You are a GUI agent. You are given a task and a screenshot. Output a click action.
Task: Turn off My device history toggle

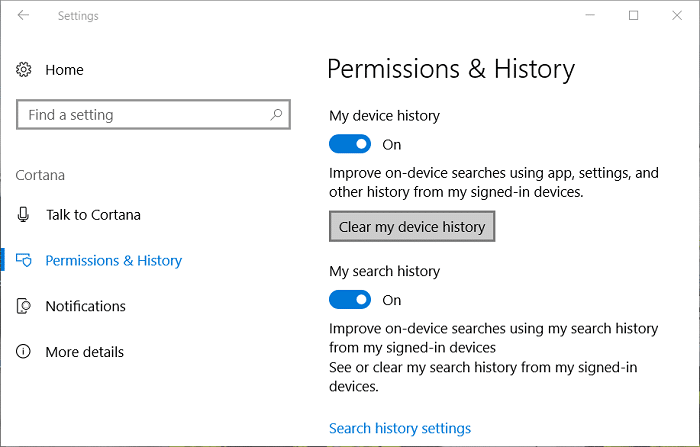350,145
